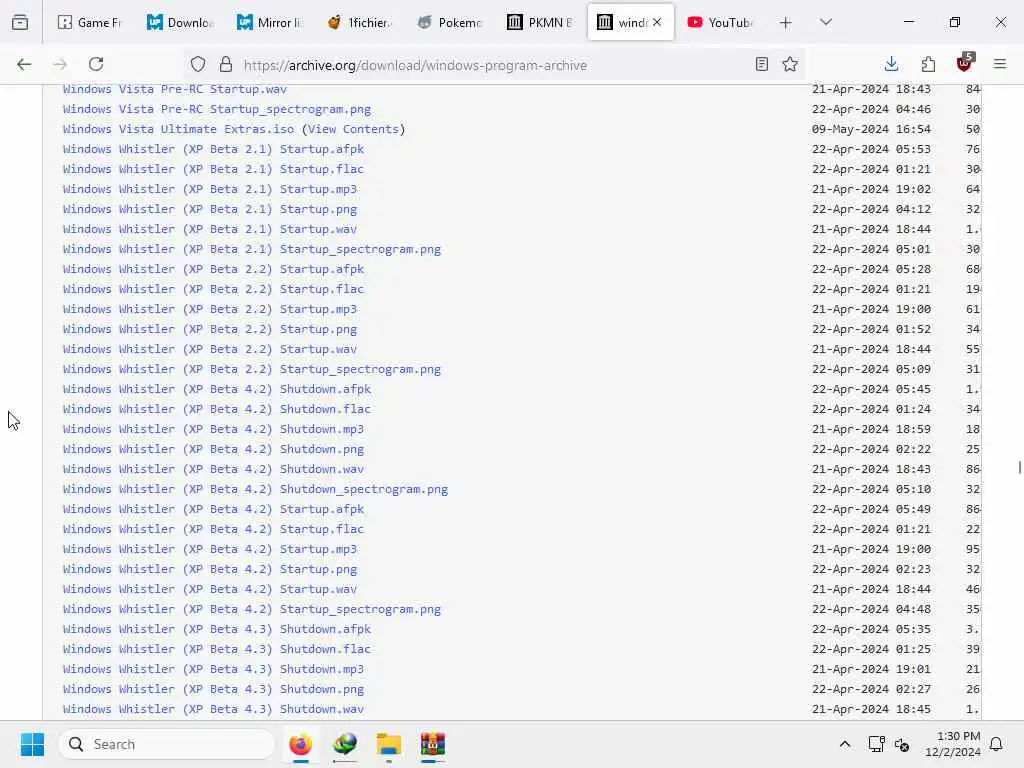Open notifications bell icon
The width and height of the screenshot is (1024, 768).
click(x=997, y=744)
